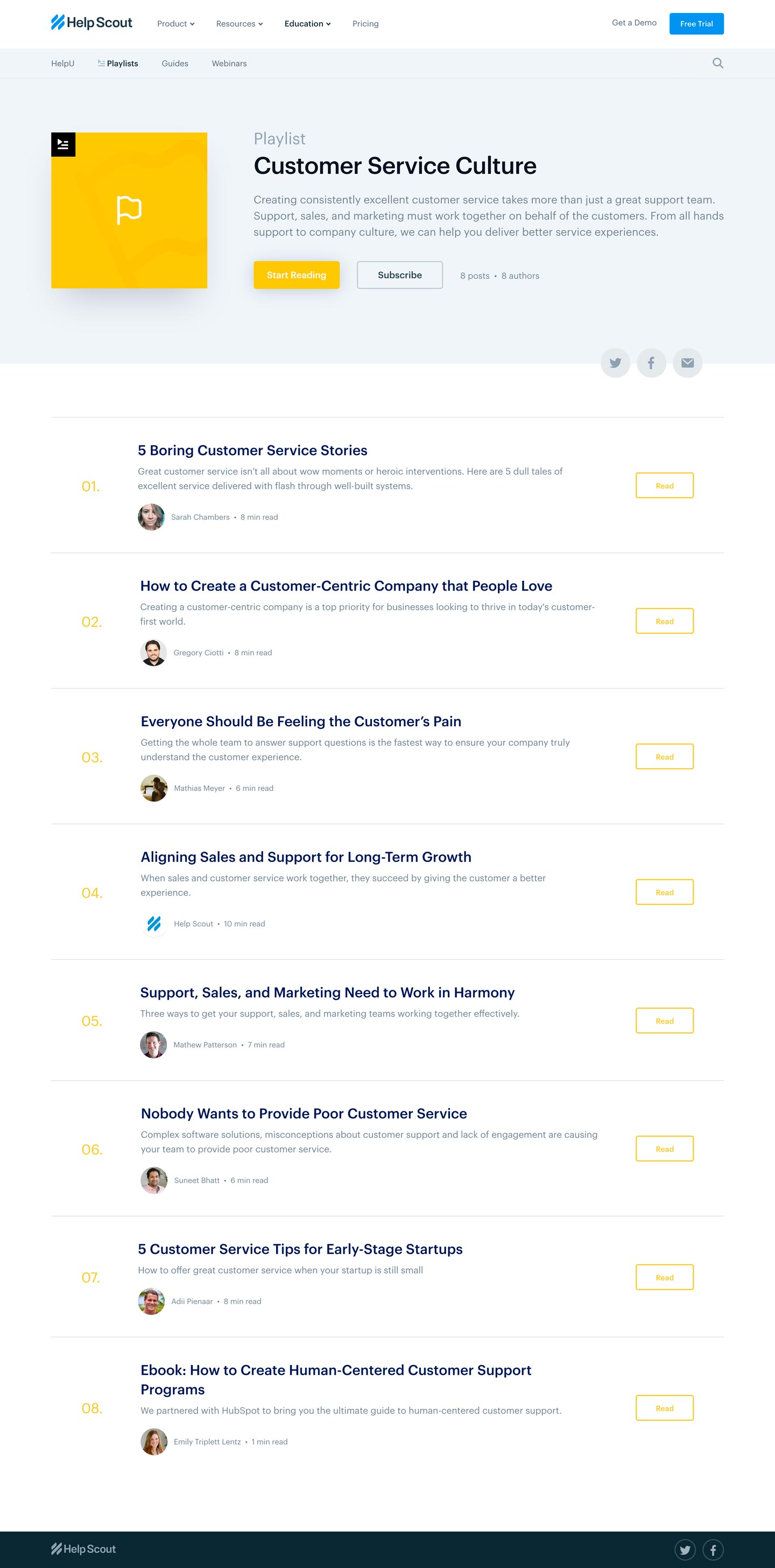The width and height of the screenshot is (775, 1568).
Task: Click Sarah Chambers' author avatar
Action: click(x=151, y=517)
